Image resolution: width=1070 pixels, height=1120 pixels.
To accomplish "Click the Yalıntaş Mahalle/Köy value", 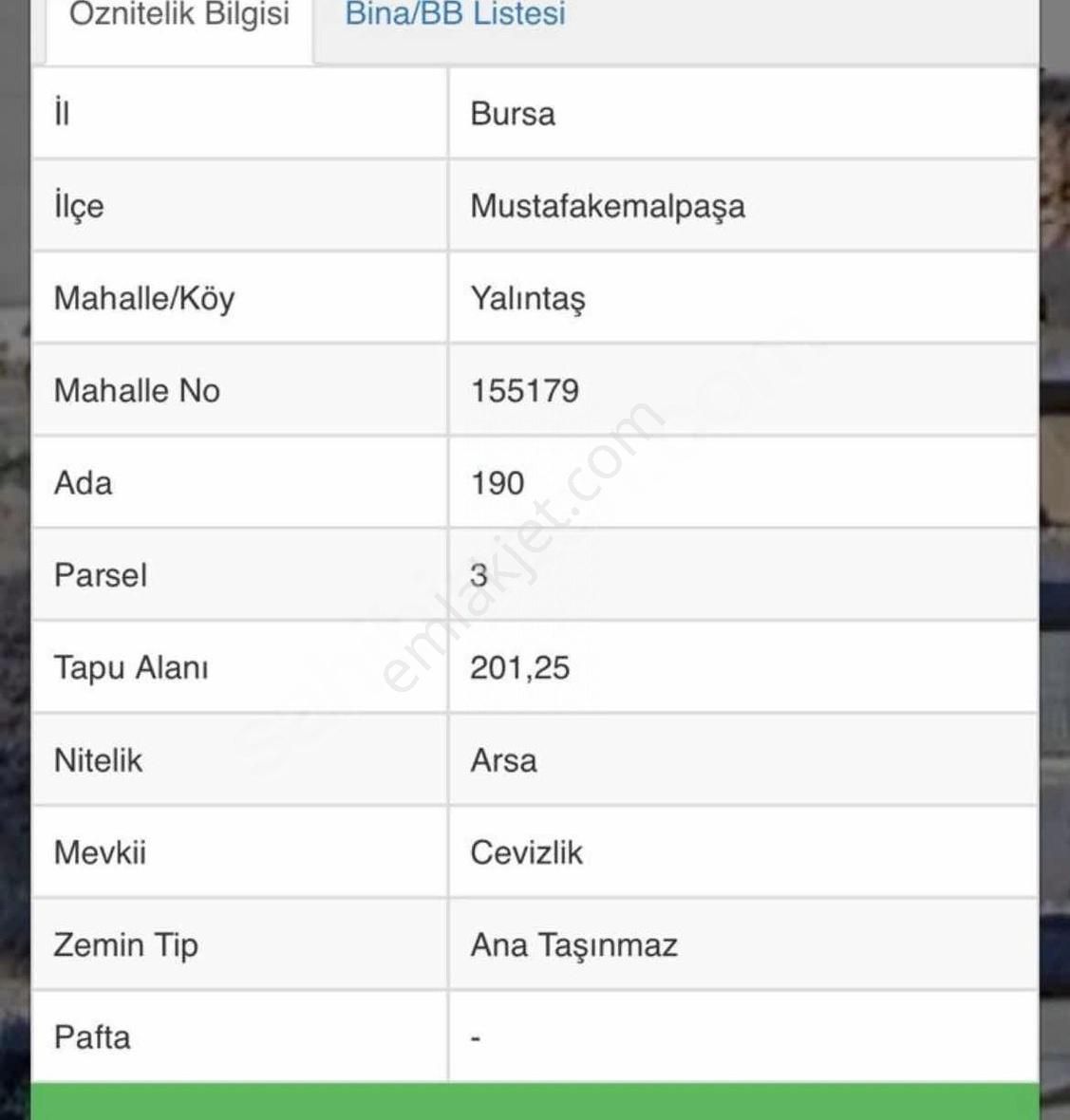I will (528, 299).
